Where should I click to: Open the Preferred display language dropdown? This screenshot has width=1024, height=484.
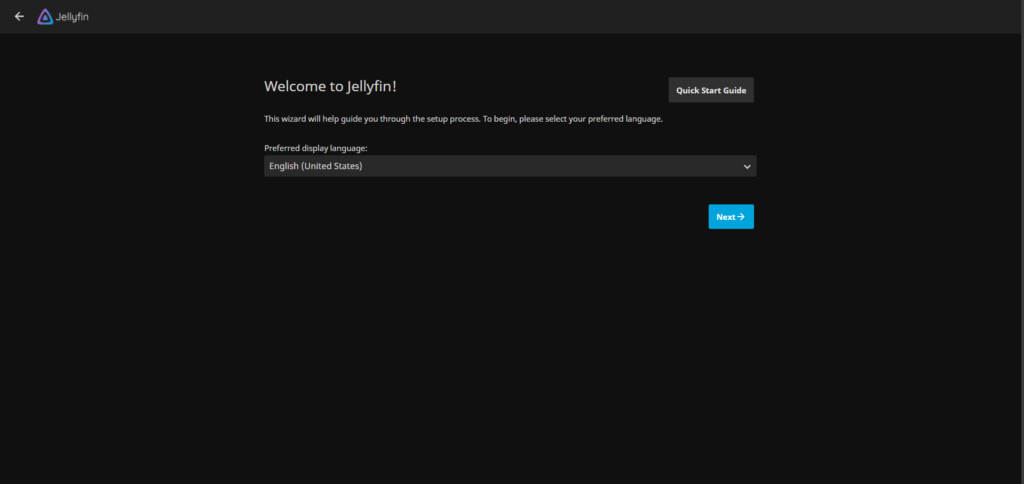click(x=510, y=166)
